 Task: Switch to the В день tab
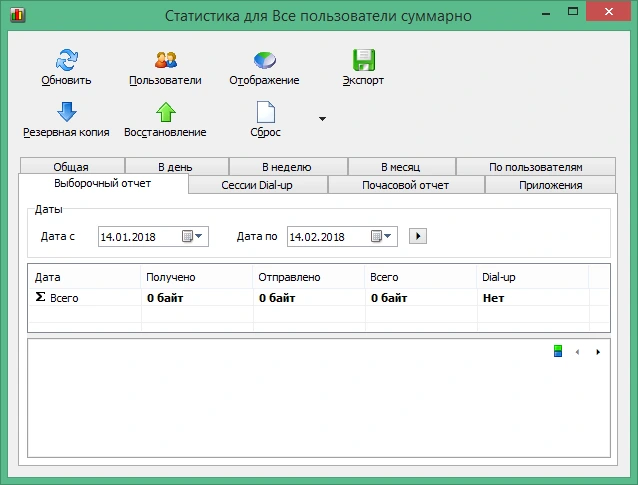click(177, 166)
